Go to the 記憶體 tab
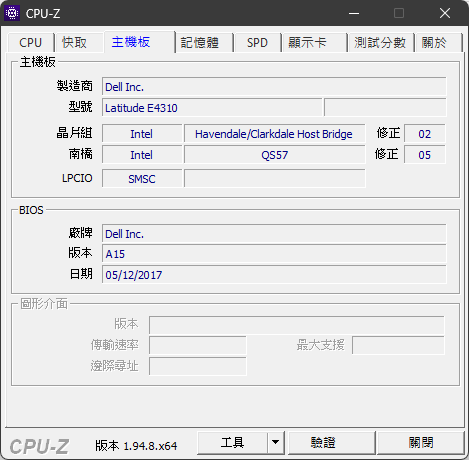Viewport: 469px width, 460px height. (x=204, y=43)
